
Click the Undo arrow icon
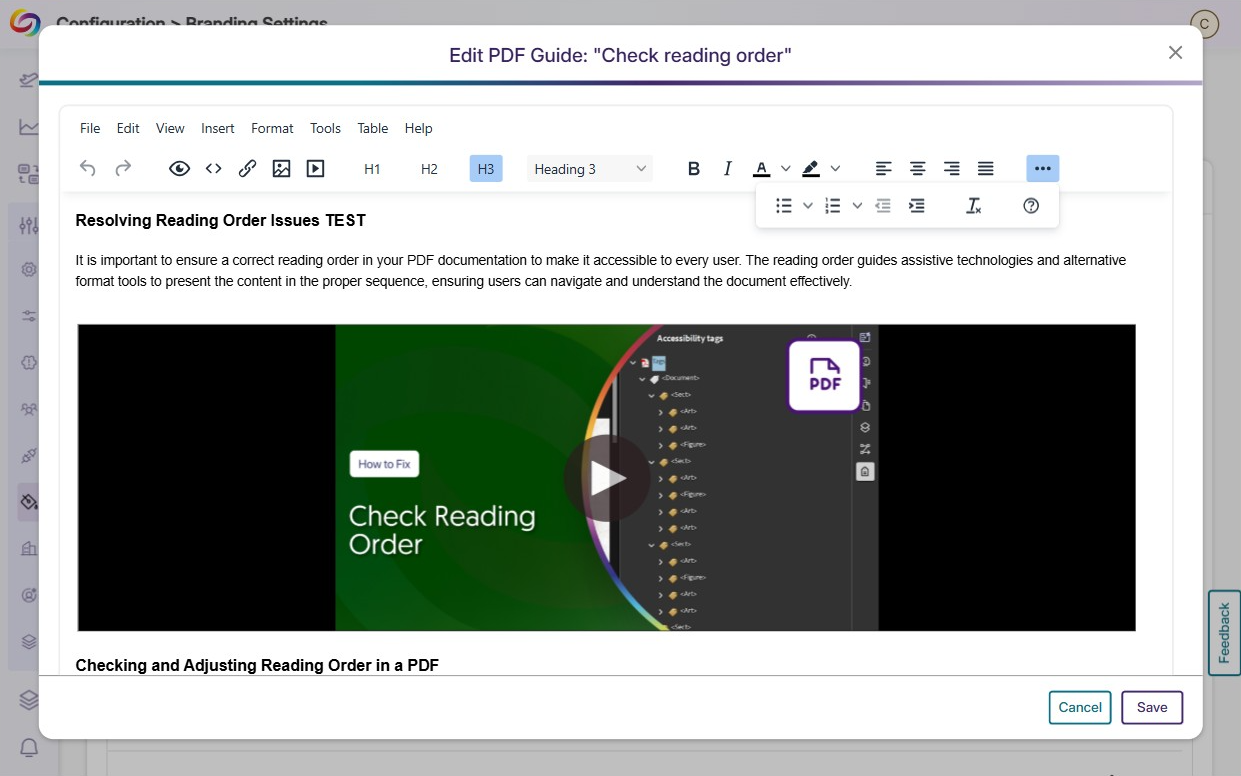pyautogui.click(x=88, y=169)
